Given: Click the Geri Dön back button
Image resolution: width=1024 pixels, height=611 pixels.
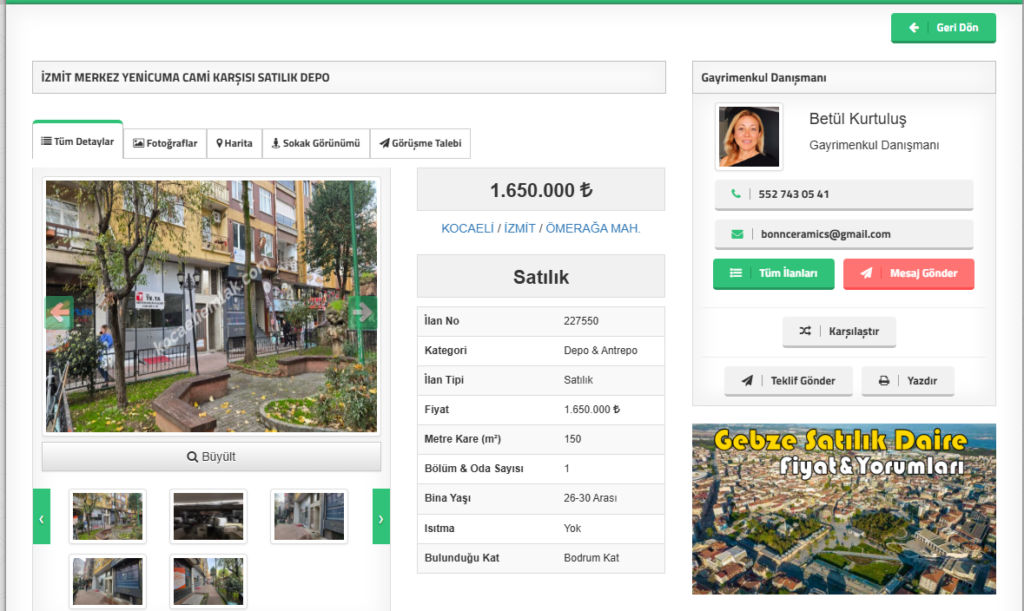Looking at the screenshot, I should click(943, 28).
